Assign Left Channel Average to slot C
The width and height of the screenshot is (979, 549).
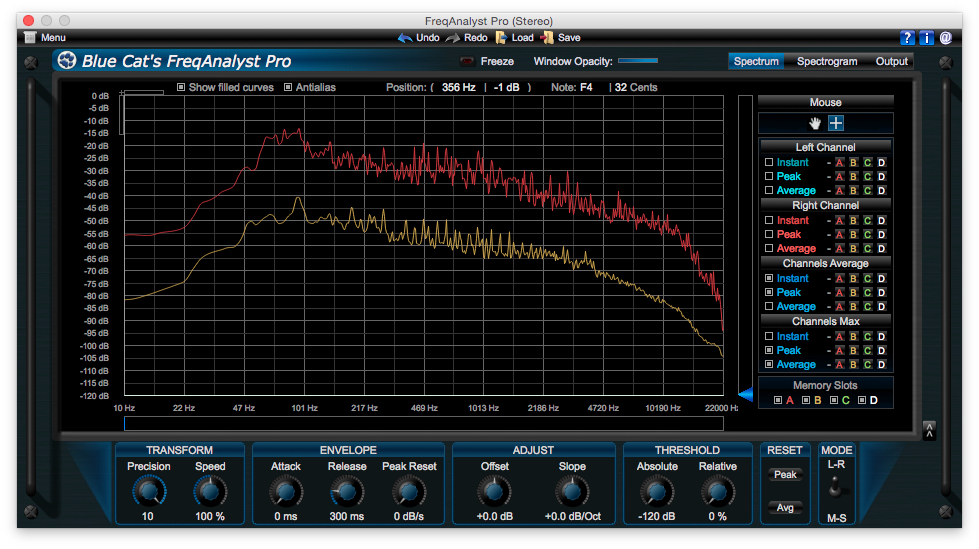pos(867,190)
